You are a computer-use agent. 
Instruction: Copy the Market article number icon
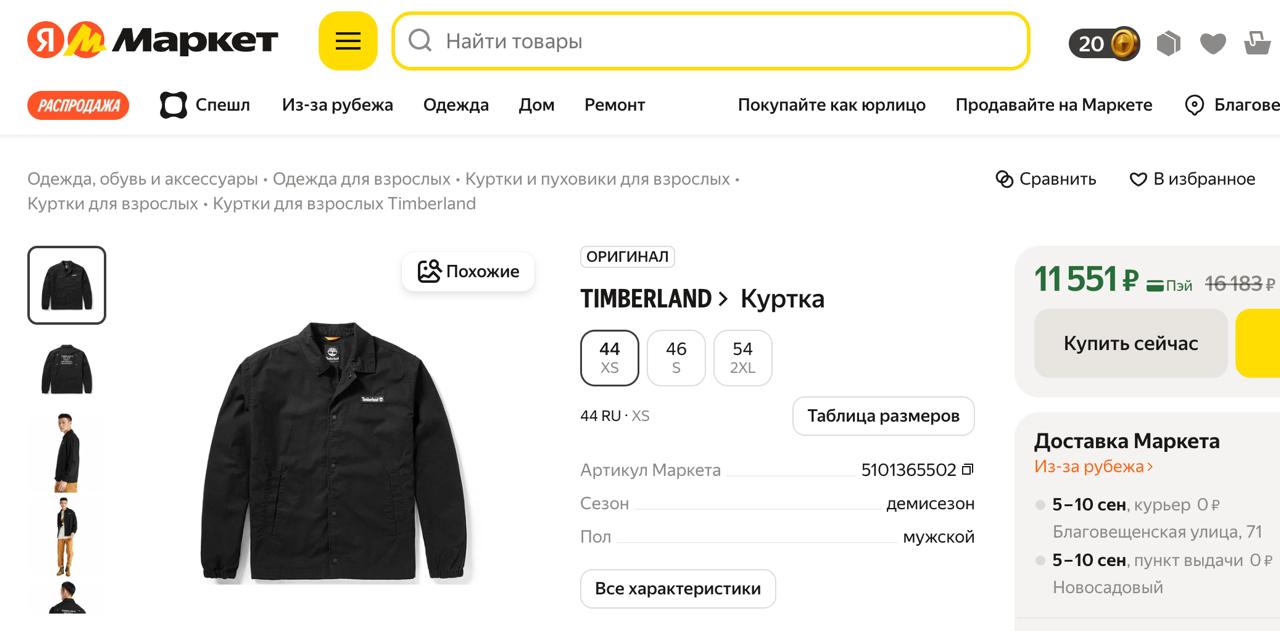point(967,470)
